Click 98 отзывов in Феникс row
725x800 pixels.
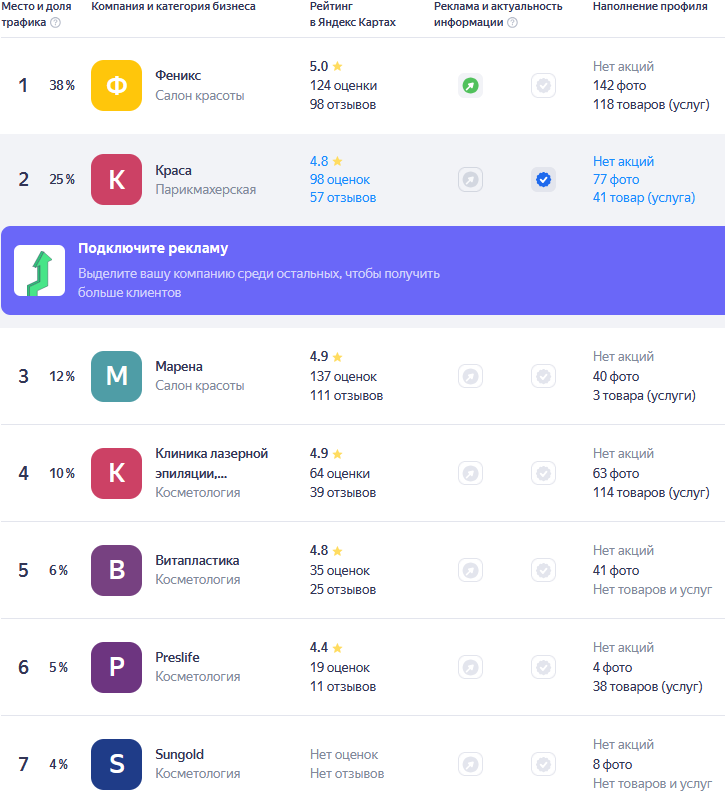point(343,105)
